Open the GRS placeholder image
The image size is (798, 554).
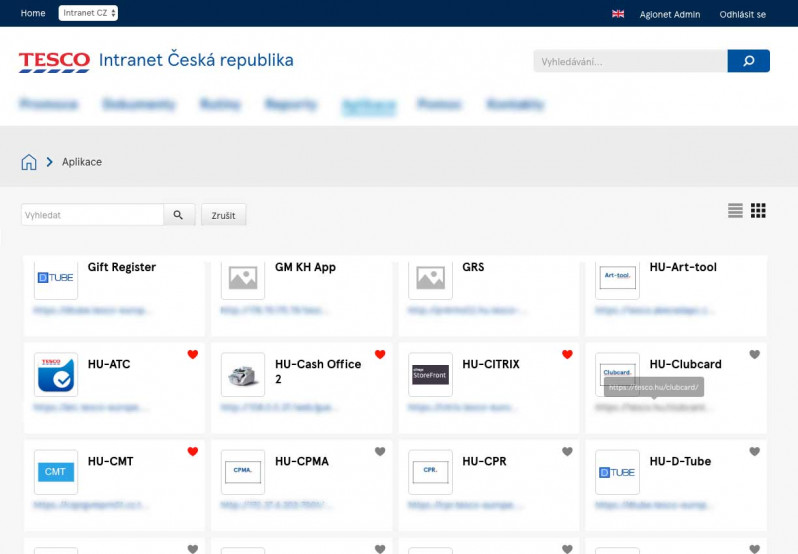pyautogui.click(x=431, y=278)
